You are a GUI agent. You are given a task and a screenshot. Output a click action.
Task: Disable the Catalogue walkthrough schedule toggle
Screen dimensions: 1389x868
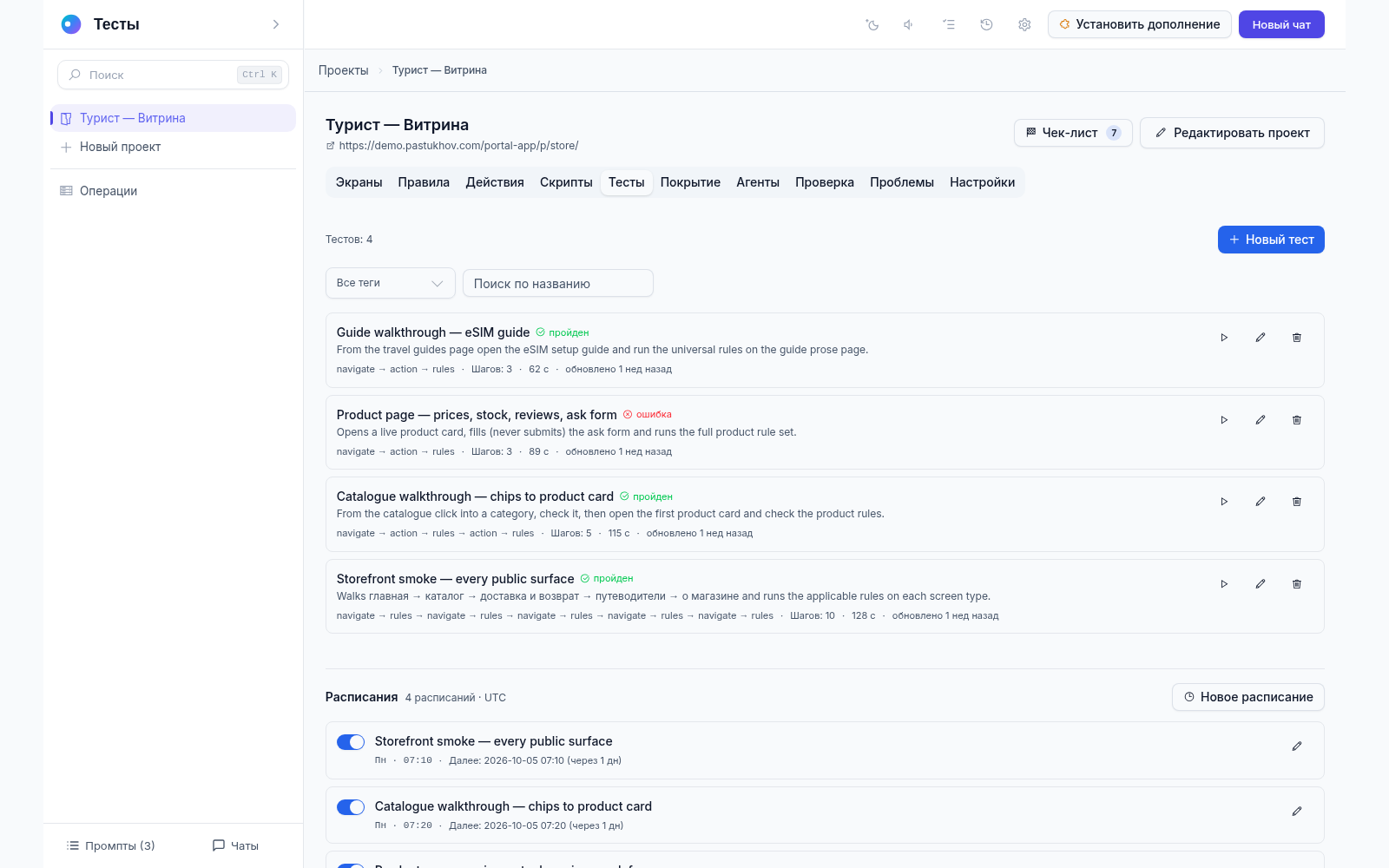[351, 807]
